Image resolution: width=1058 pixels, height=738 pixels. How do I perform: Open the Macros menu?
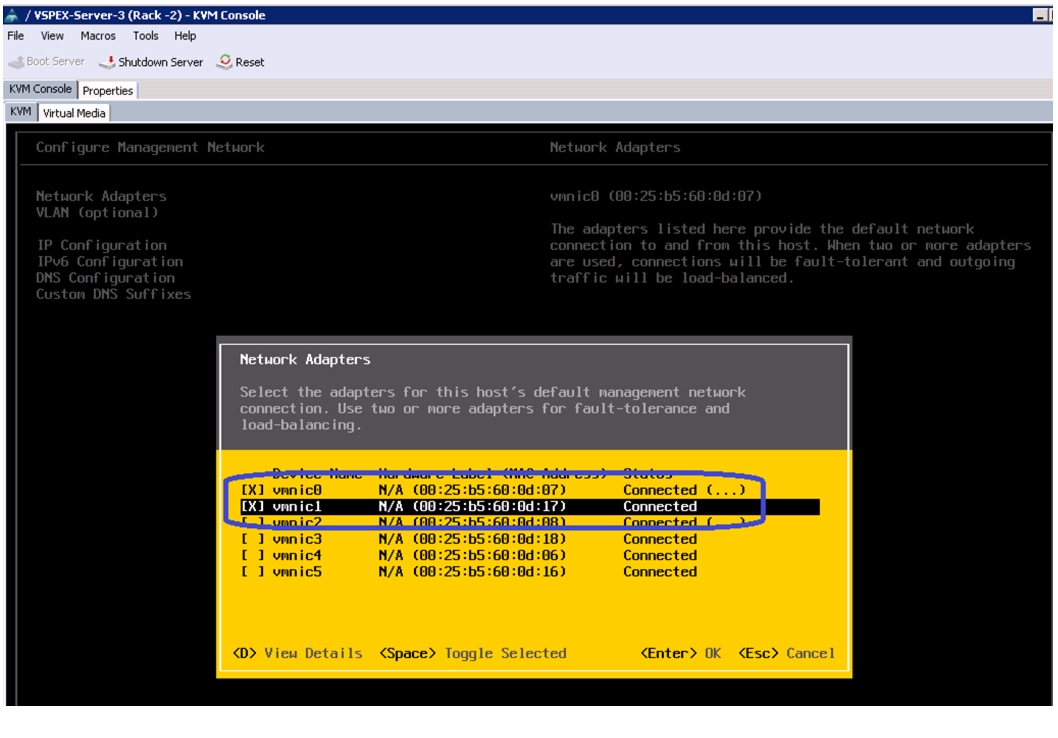pyautogui.click(x=98, y=36)
